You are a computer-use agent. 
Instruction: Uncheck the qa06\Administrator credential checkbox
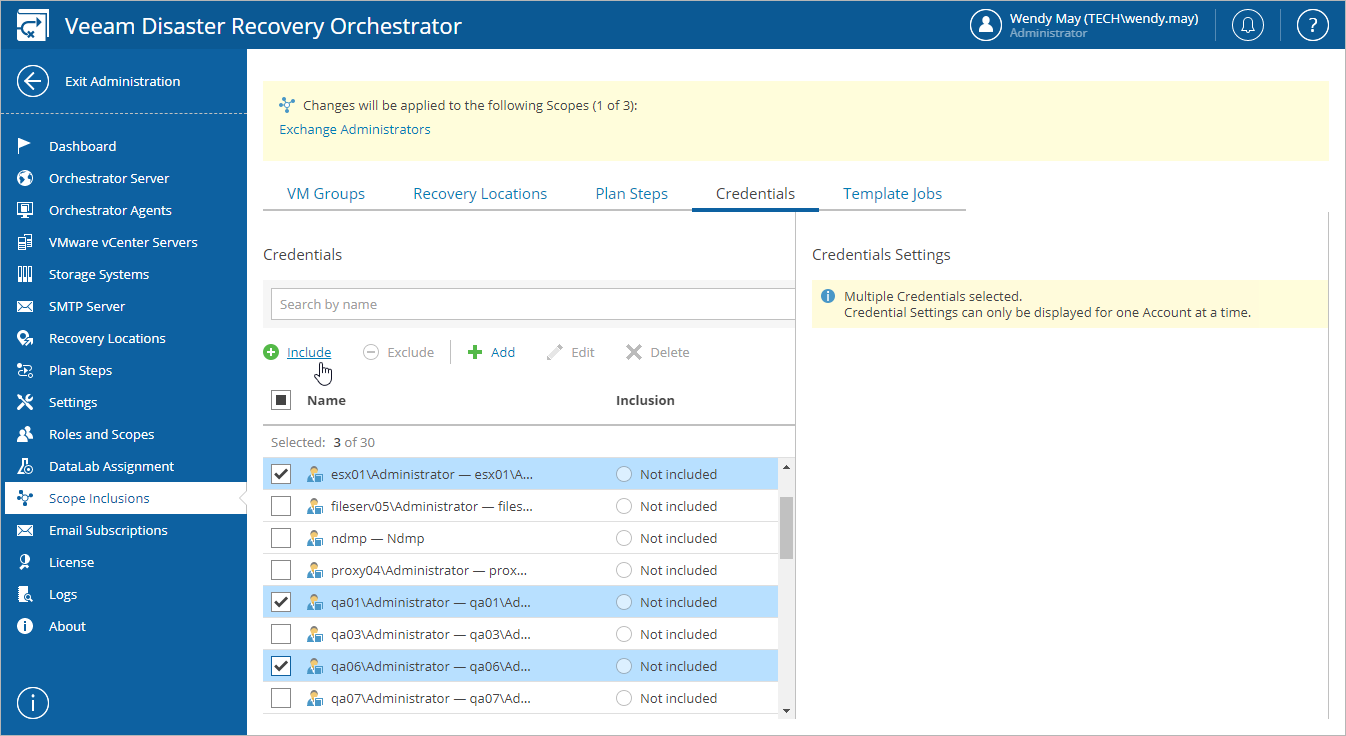tap(281, 666)
